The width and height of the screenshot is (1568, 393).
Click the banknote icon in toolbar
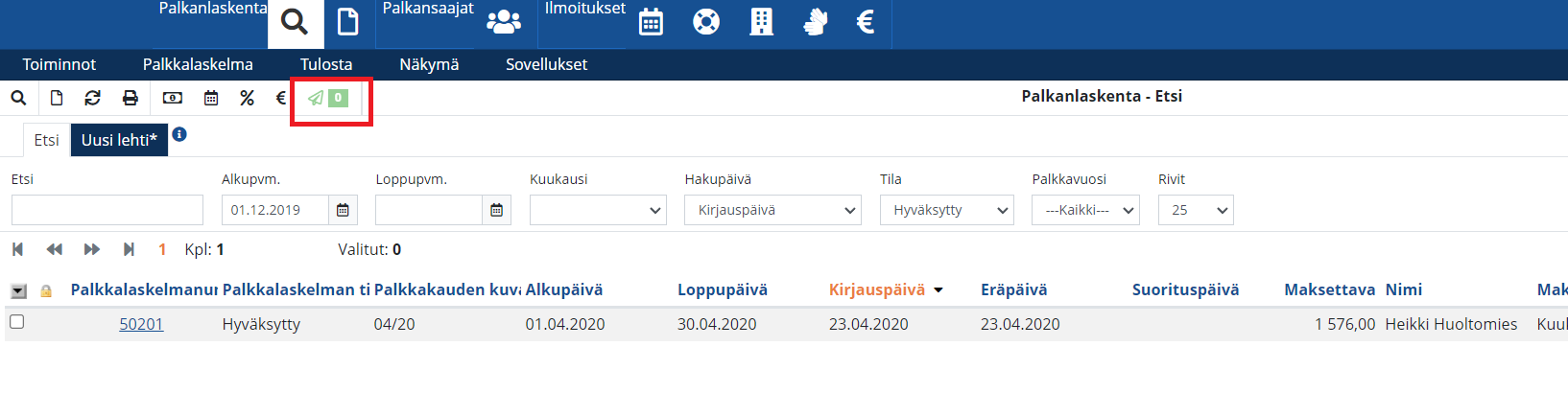[x=173, y=98]
